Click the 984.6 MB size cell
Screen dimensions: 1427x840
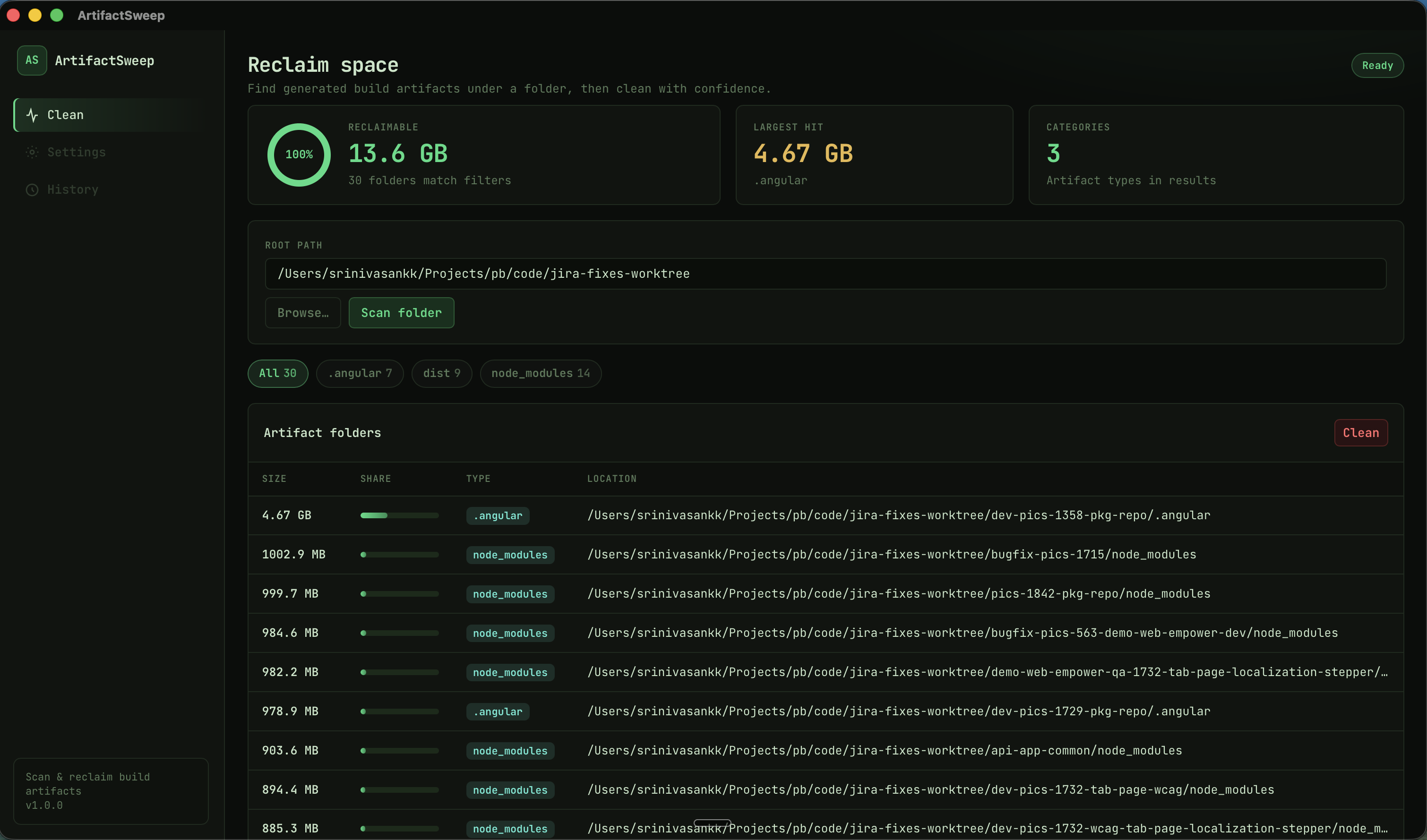291,634
